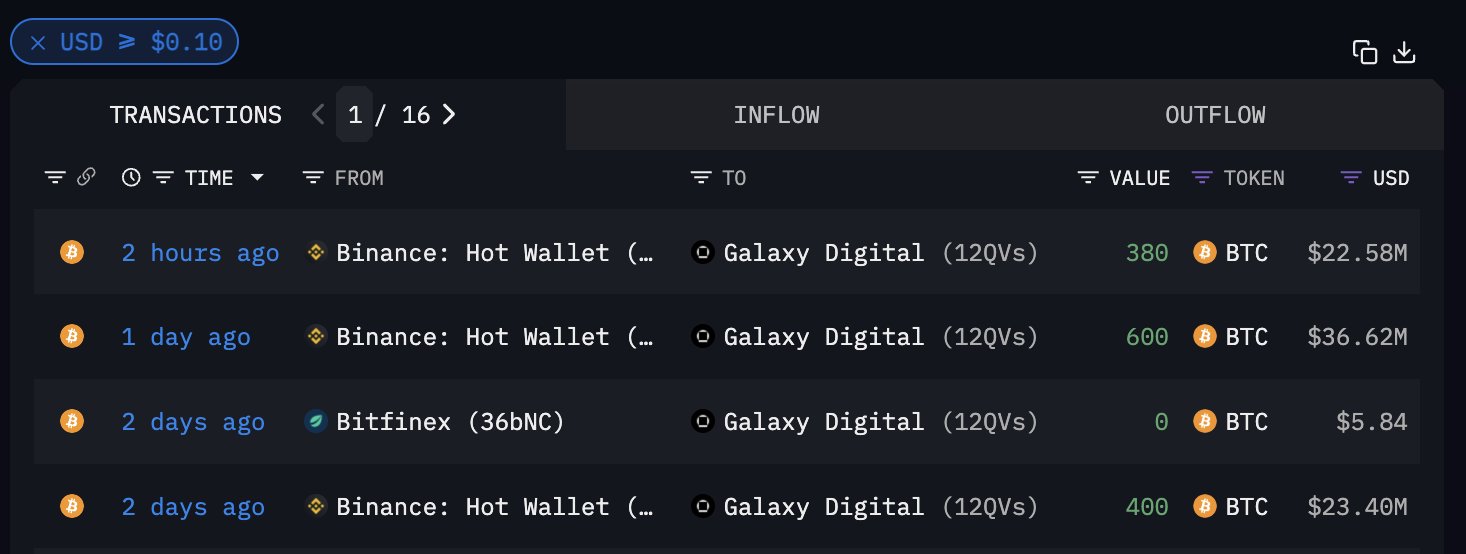Viewport: 1466px width, 554px height.
Task: Click the Bitfinex leaf logo icon
Action: [x=316, y=421]
